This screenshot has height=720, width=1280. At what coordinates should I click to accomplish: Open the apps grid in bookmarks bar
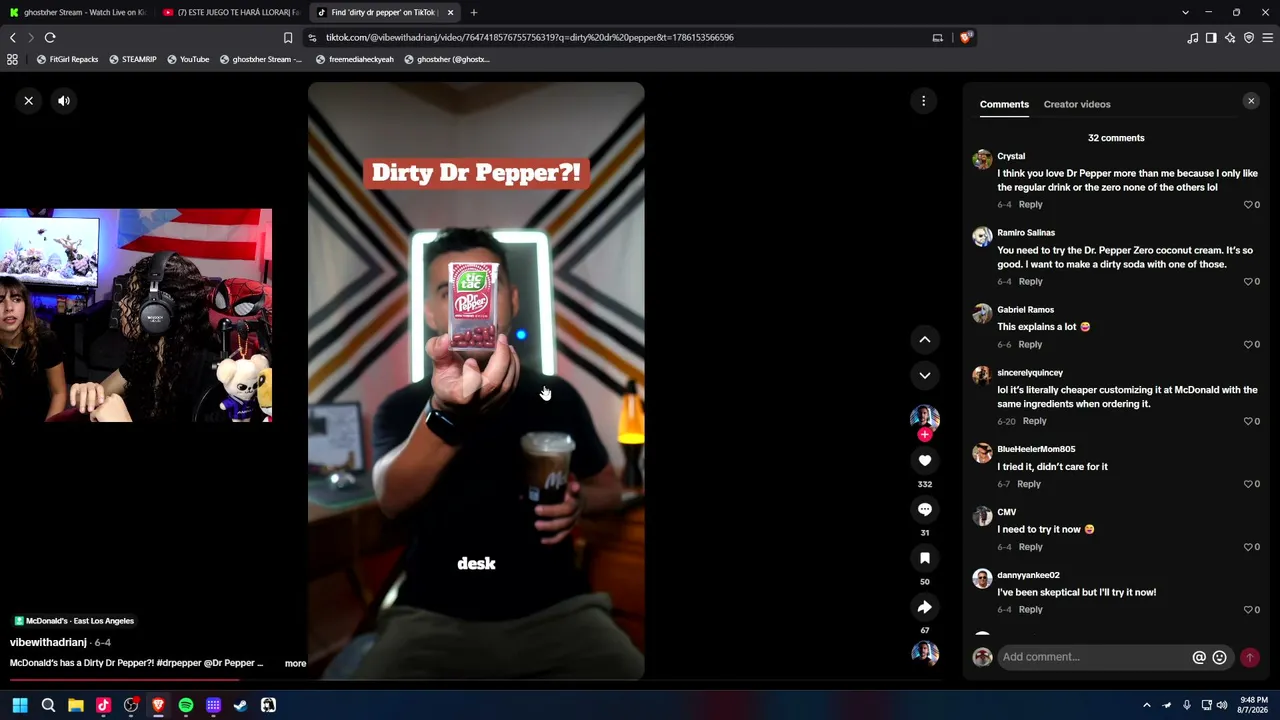[12, 60]
